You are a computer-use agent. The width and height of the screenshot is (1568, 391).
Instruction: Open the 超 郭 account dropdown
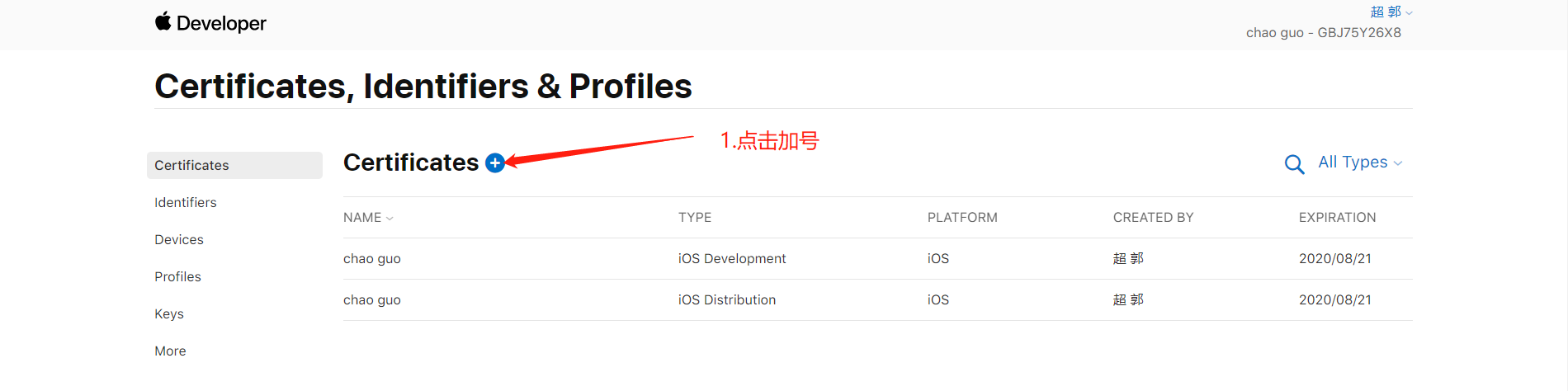tap(1391, 12)
